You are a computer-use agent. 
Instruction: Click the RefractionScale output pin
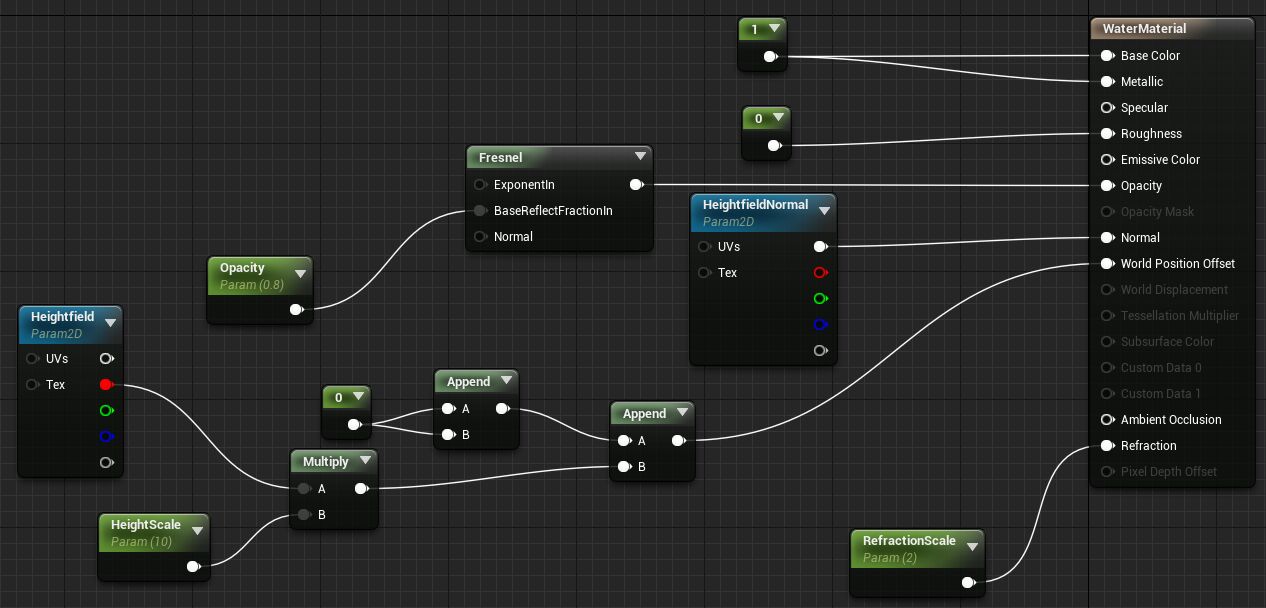(x=968, y=583)
